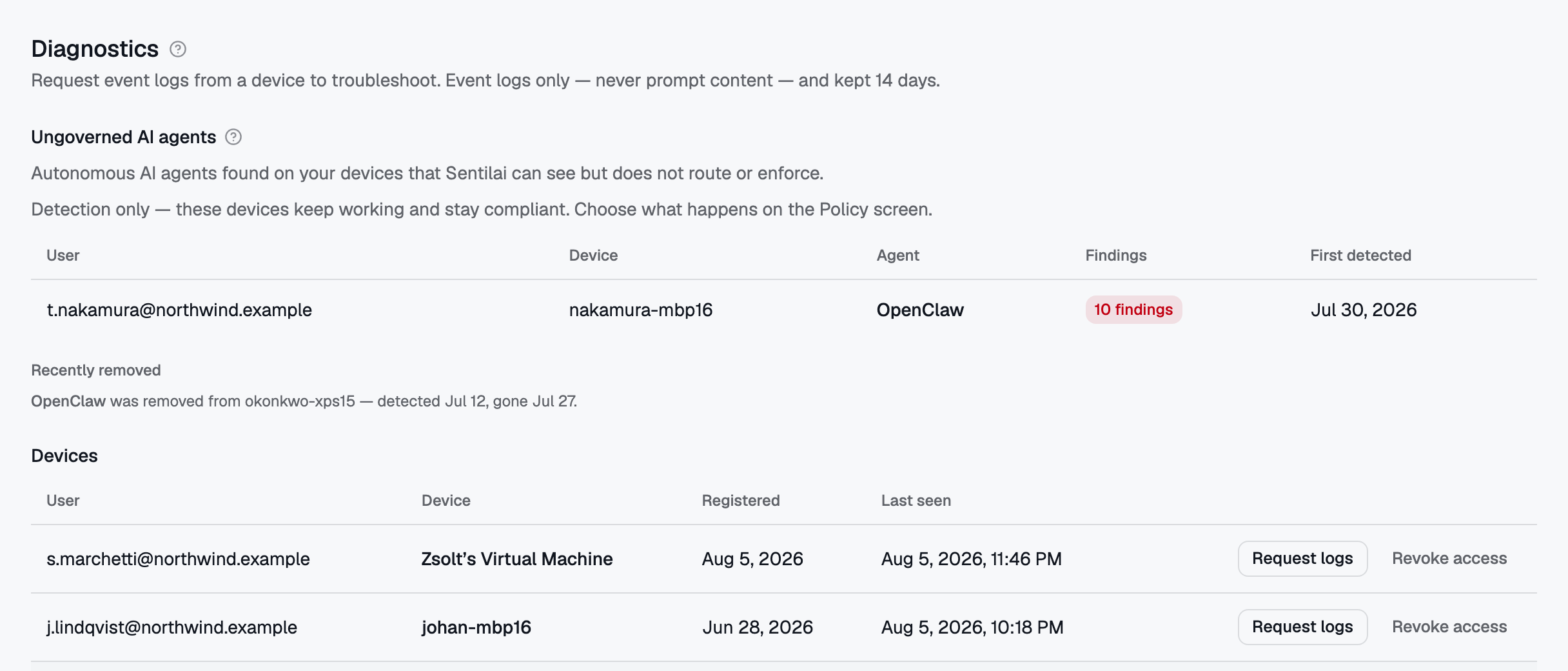Select the OpenClaw agent name
This screenshot has height=671, width=1568.
[920, 310]
